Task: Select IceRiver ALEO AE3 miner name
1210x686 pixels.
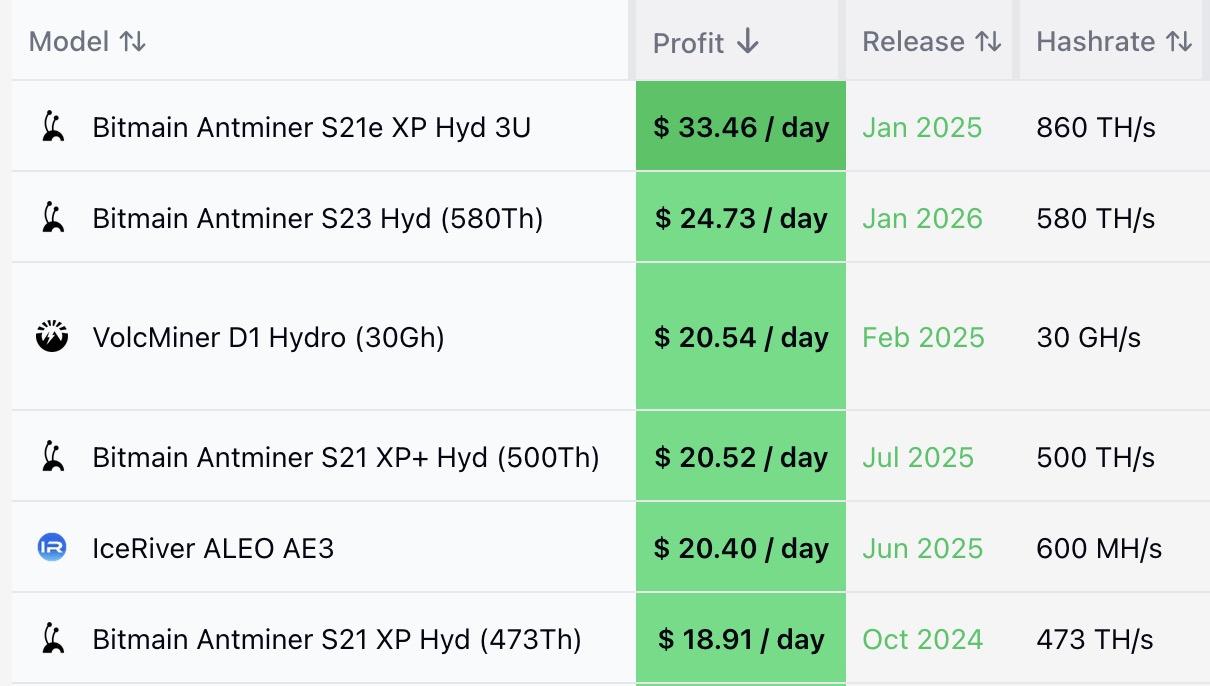Action: 213,549
